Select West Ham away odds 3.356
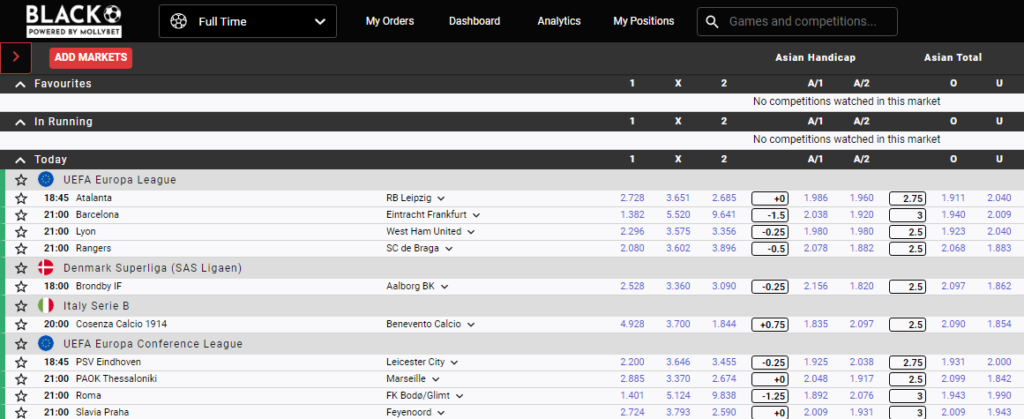The height and width of the screenshot is (419, 1024). [x=724, y=232]
